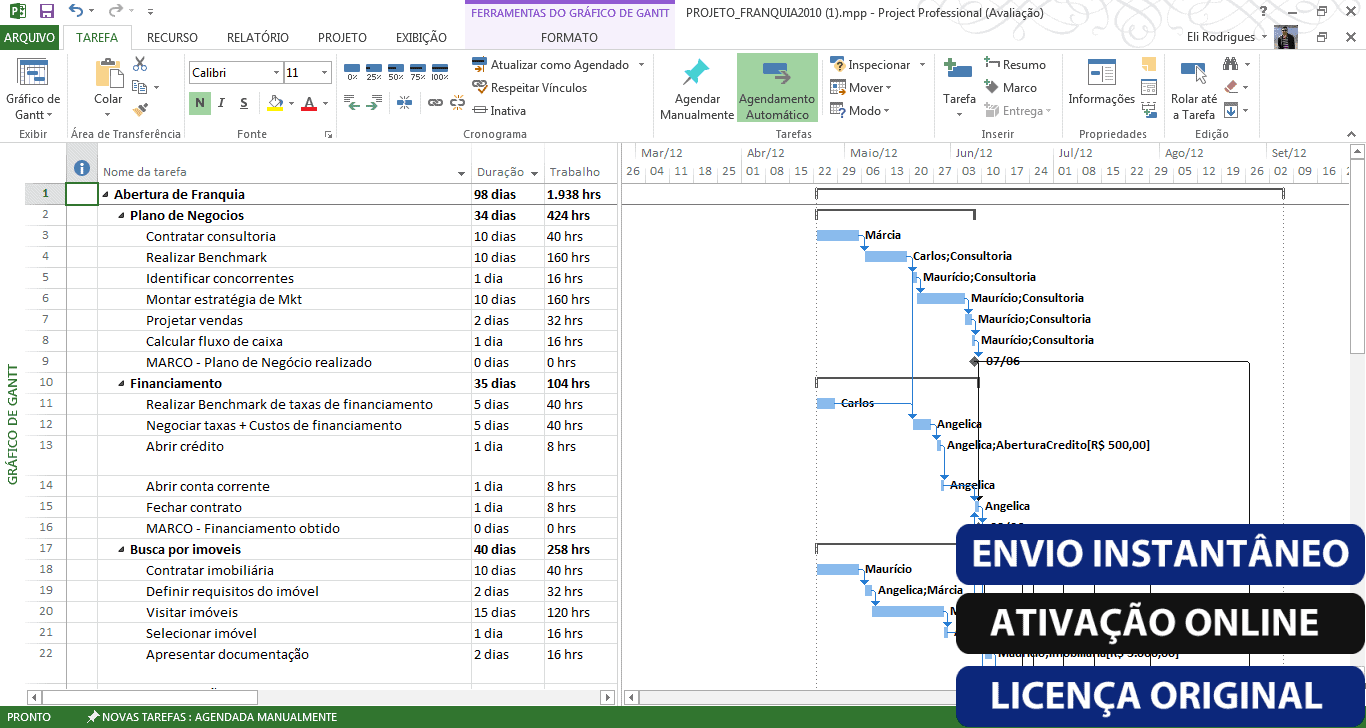
Task: Insert a Resumo summary task
Action: point(1015,65)
